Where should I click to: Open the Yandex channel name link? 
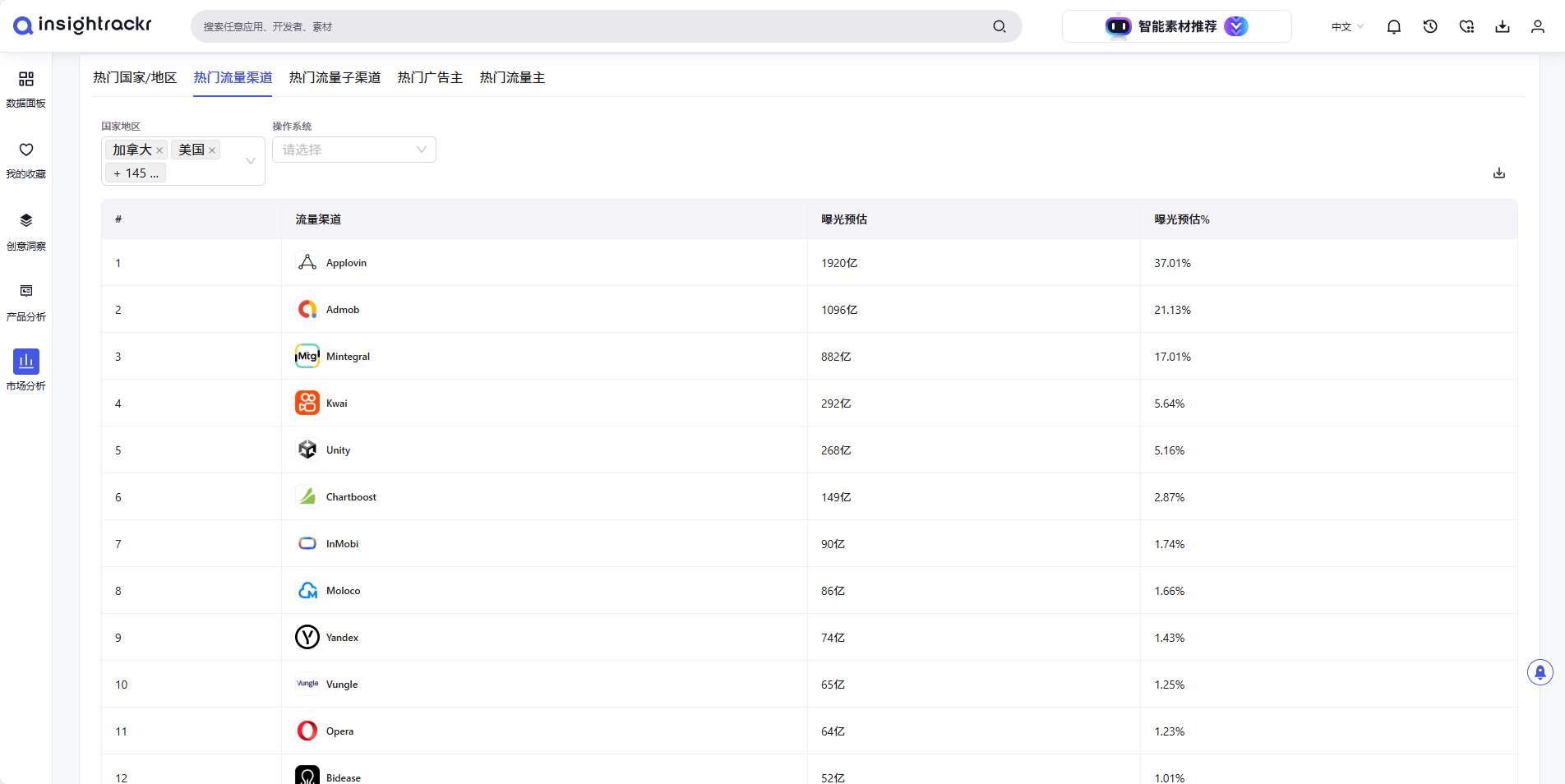tap(342, 638)
